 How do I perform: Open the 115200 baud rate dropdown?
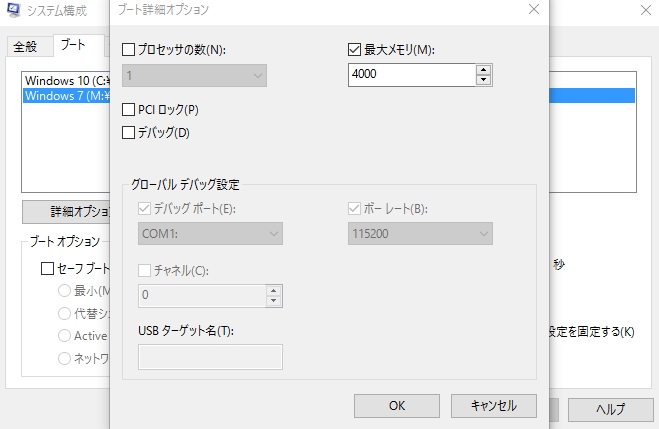[x=420, y=233]
